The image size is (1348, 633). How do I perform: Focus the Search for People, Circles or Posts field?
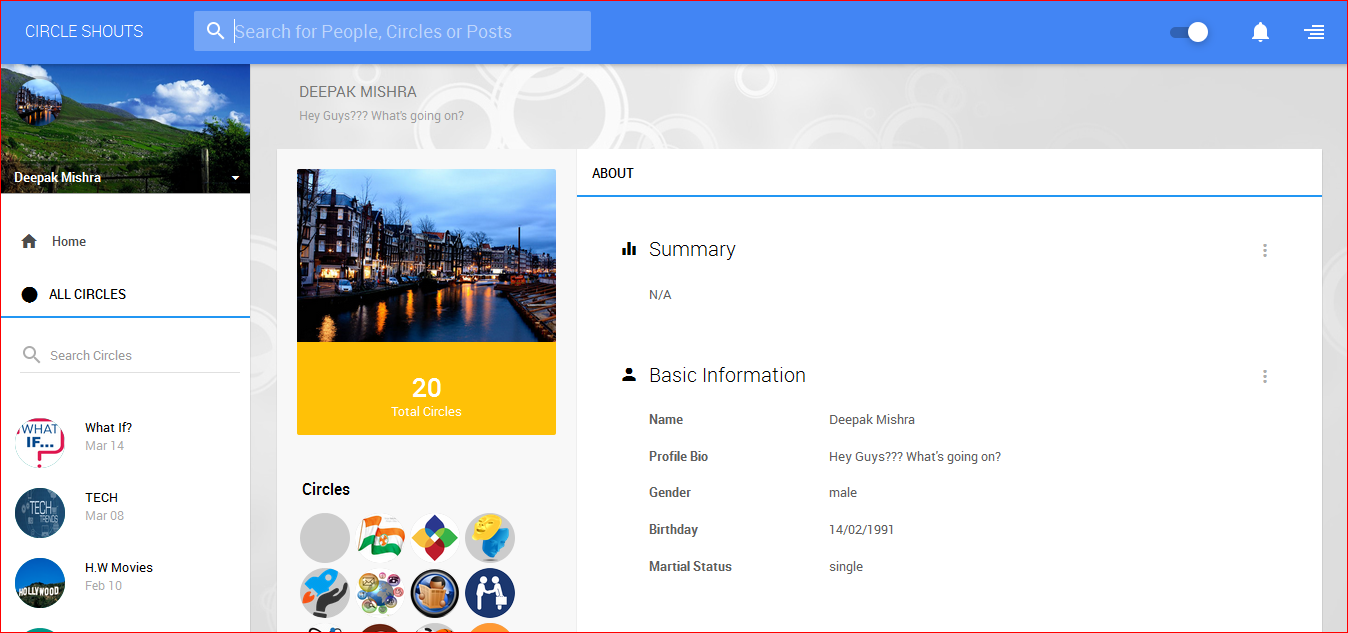tap(392, 31)
